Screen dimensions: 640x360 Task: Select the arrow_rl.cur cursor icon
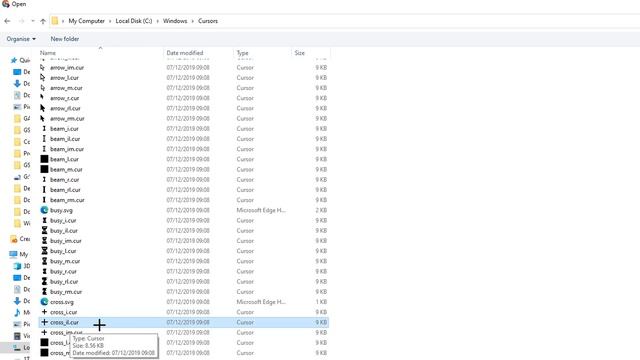click(43, 108)
